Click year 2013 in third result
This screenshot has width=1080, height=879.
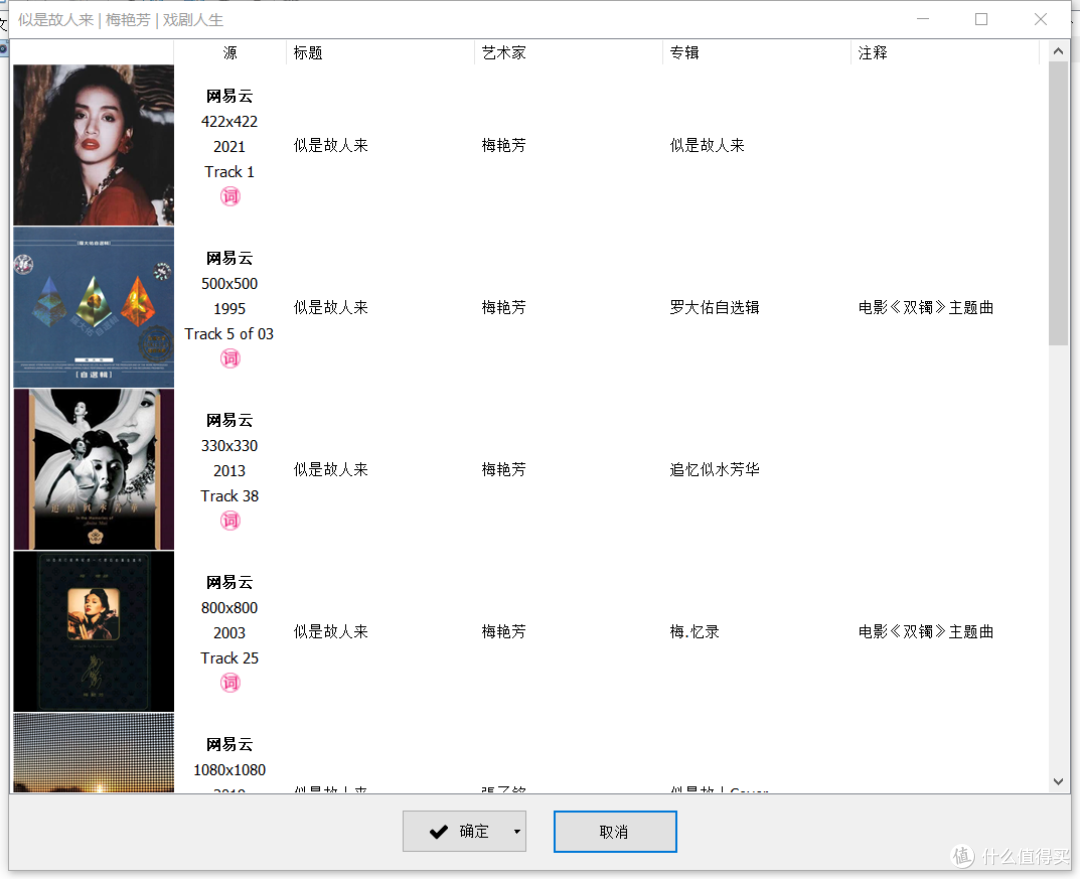pyautogui.click(x=229, y=470)
